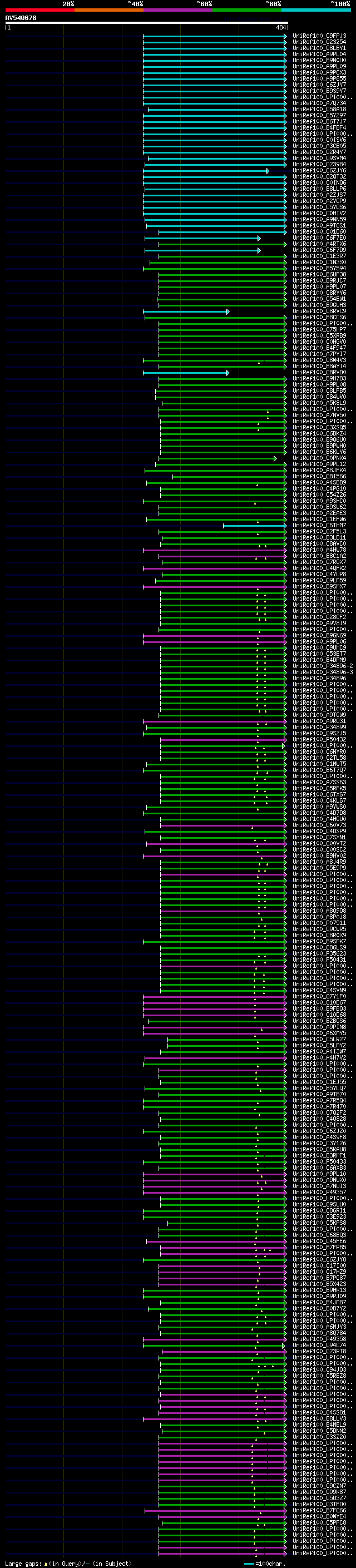356x1568 pixels.
Task: Select hit label UniRef100_Q58A18
Action: click(x=319, y=110)
